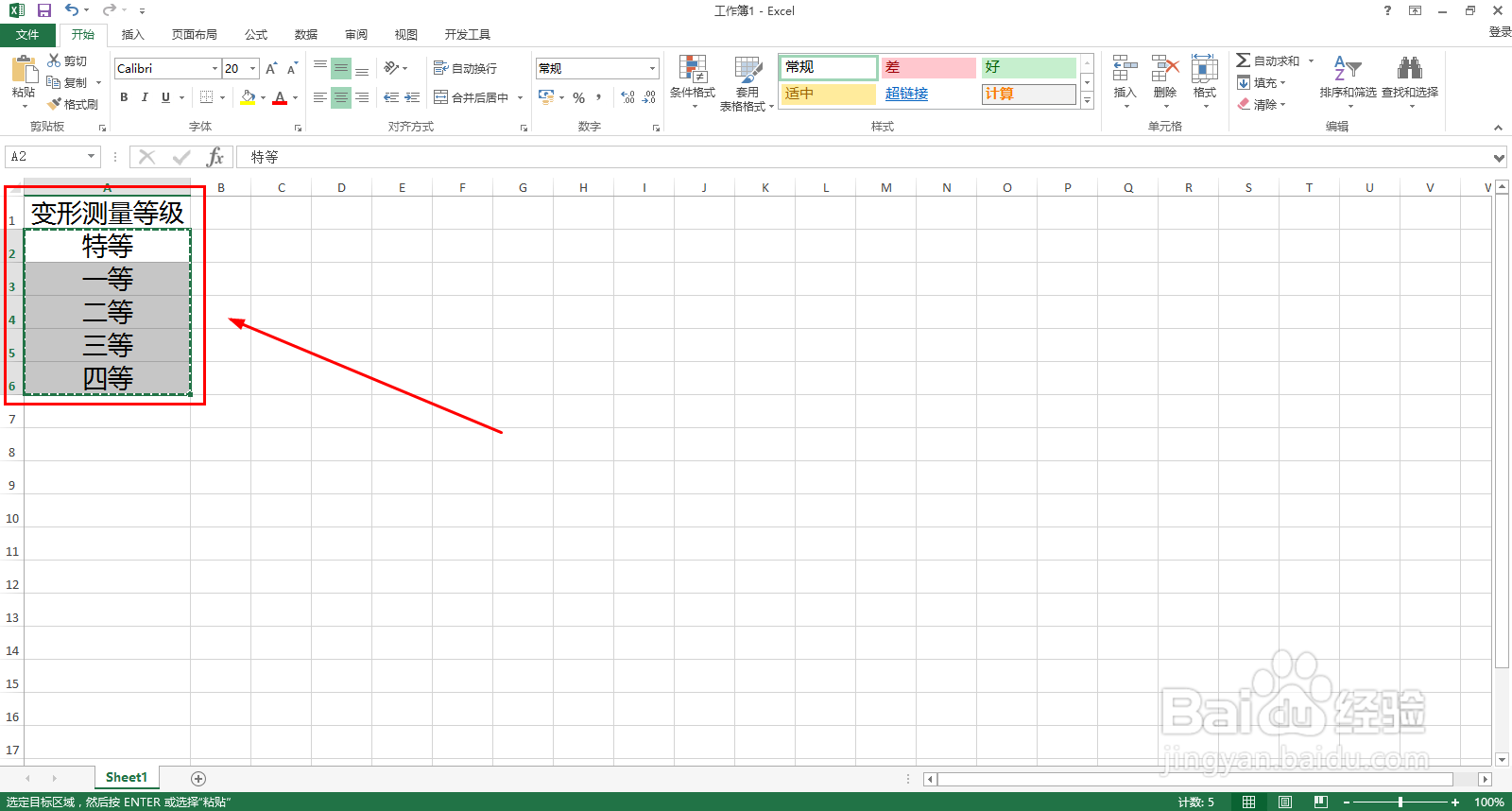
Task: Toggle middle vertical alignment
Action: point(341,68)
